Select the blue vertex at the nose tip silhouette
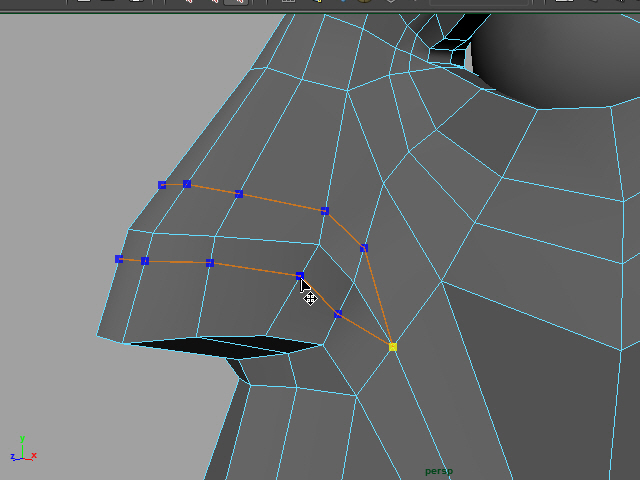Image resolution: width=640 pixels, height=480 pixels. pos(119,259)
